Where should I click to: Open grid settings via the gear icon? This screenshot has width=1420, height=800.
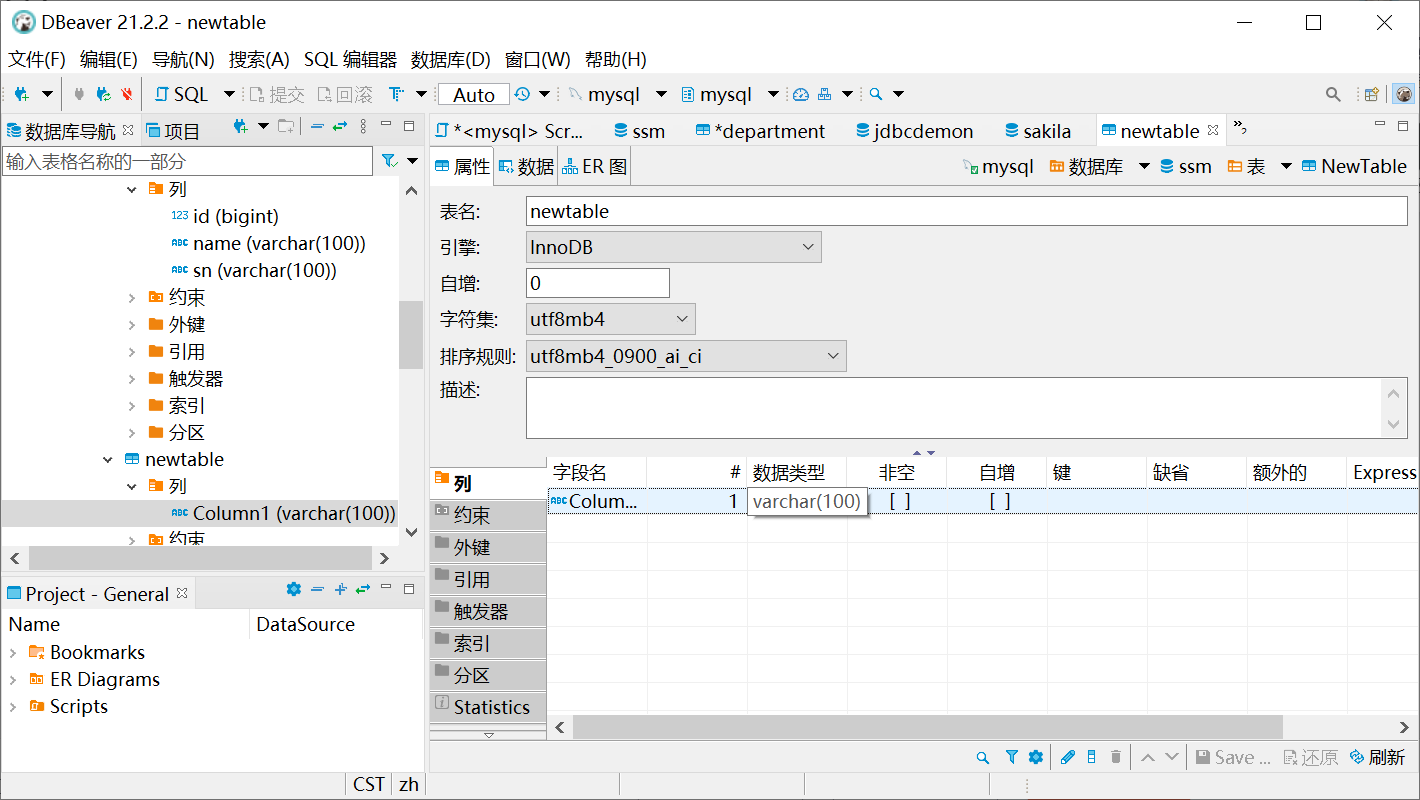coord(1036,757)
